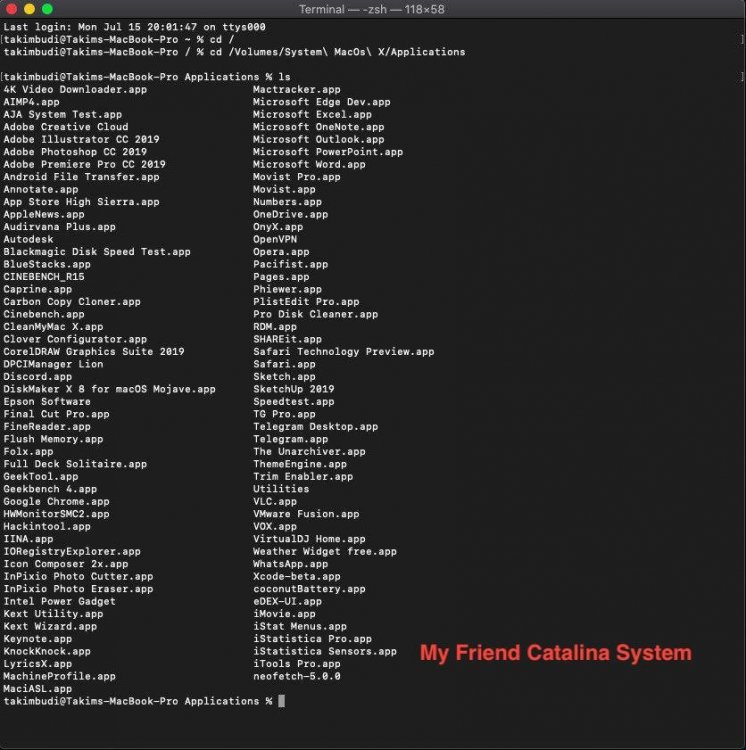Select 'Adobe Creative Cloud' entry

coord(66,127)
